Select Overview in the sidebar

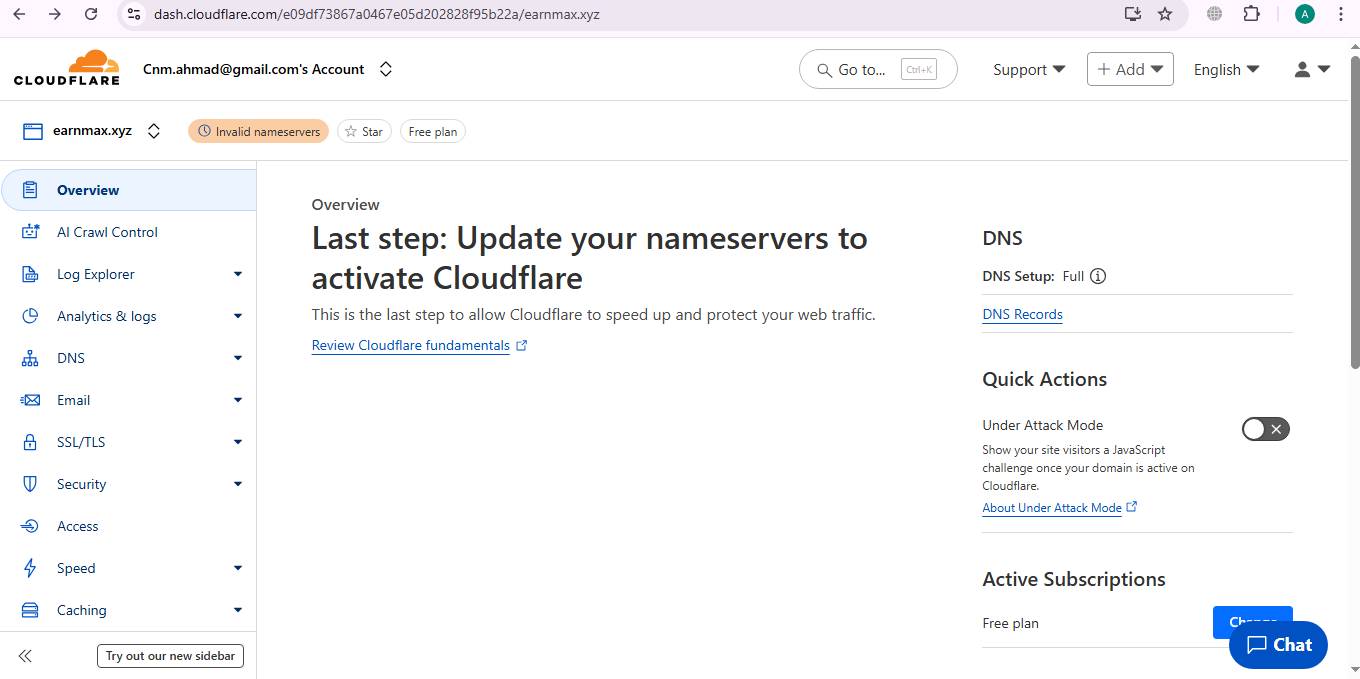88,190
